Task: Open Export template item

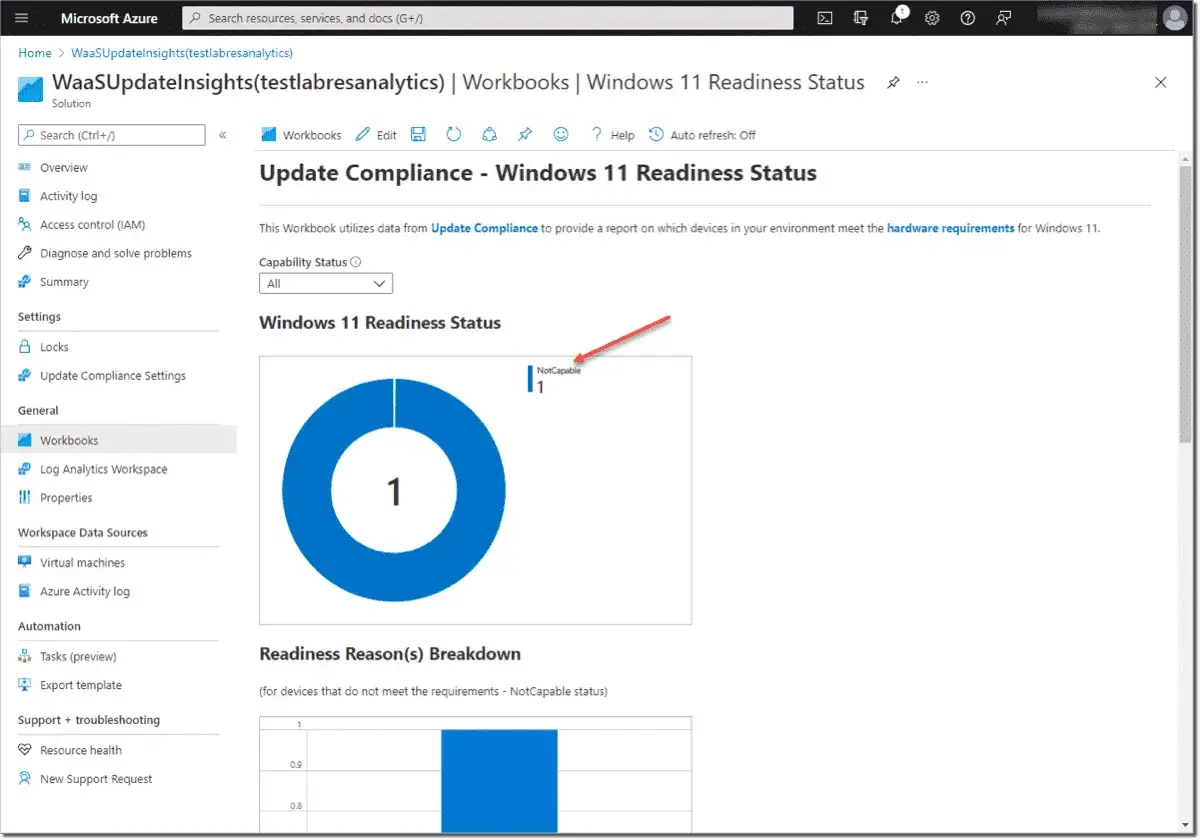Action: [x=80, y=685]
